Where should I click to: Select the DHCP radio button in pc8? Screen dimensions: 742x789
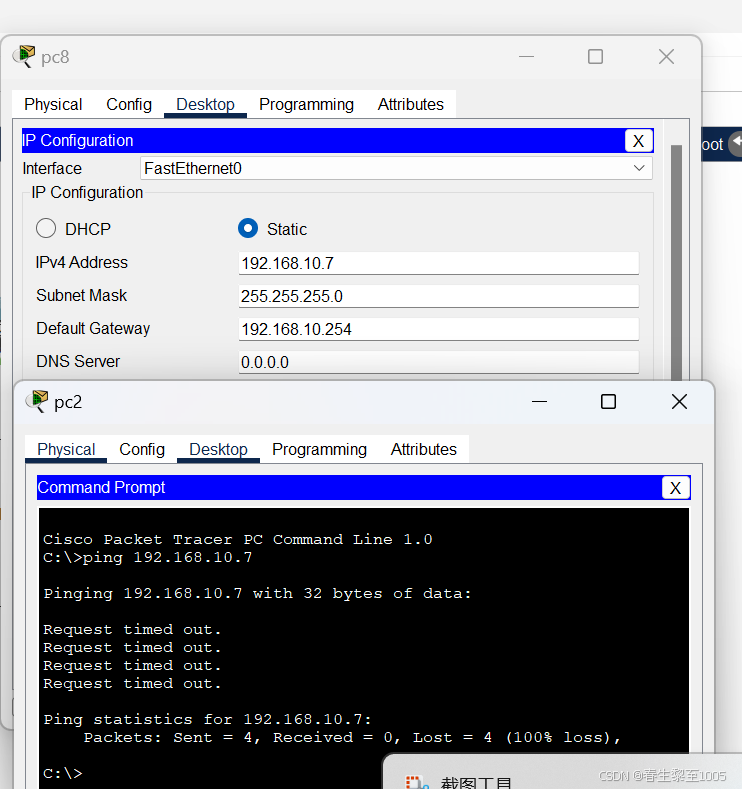tap(46, 228)
